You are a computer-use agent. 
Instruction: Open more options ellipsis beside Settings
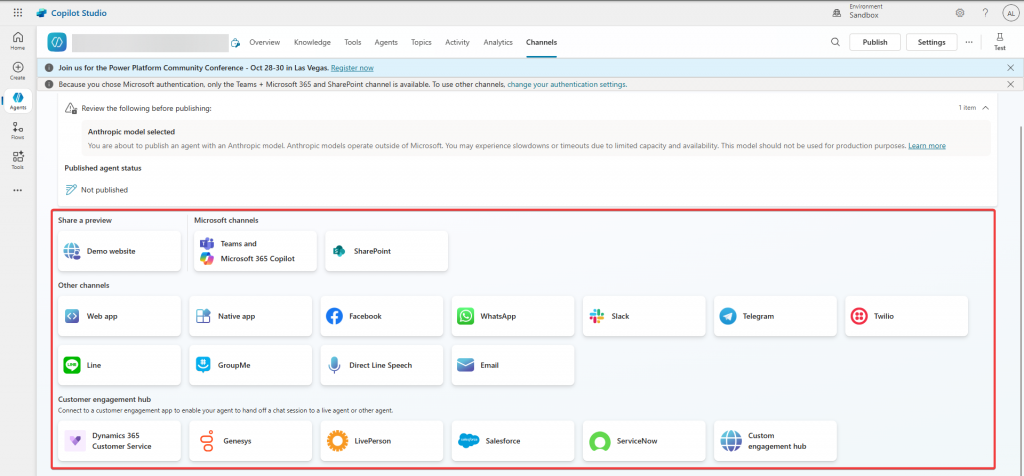coord(968,42)
